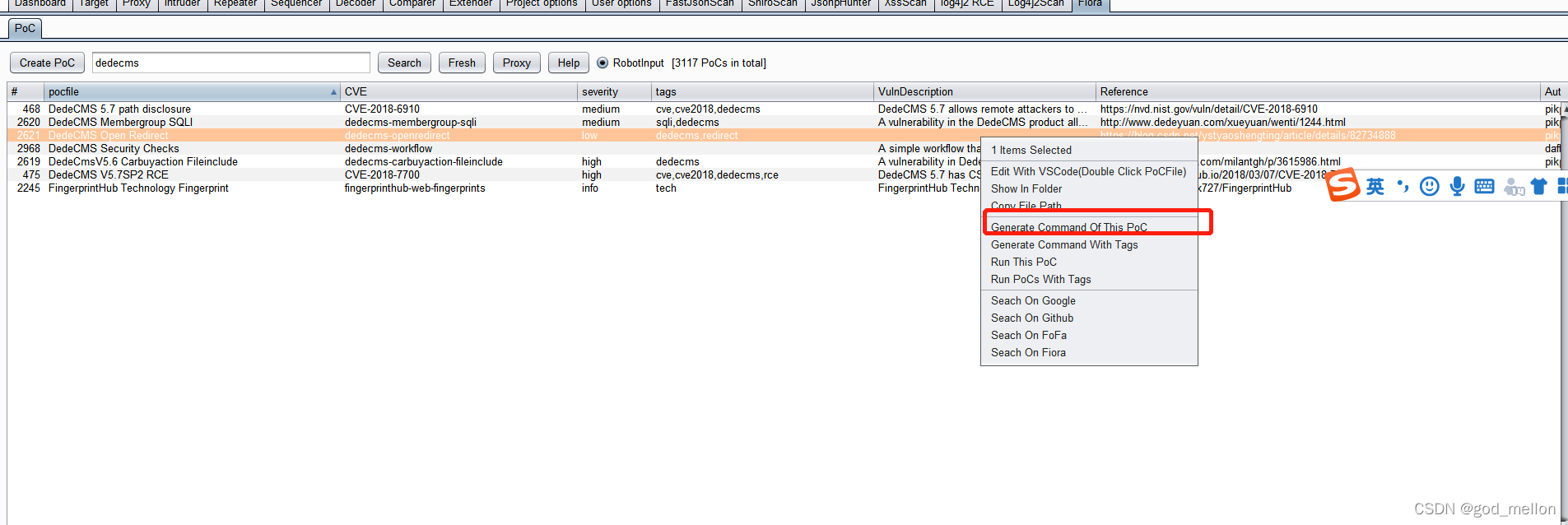Toggle Sogou punctuation mode icon
This screenshot has height=525, width=1568.
coord(1403,187)
